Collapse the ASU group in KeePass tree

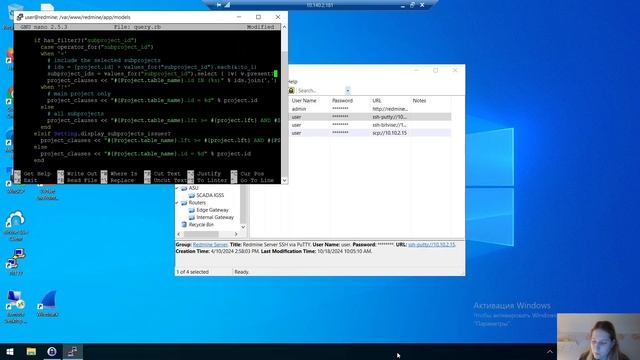[x=177, y=188]
